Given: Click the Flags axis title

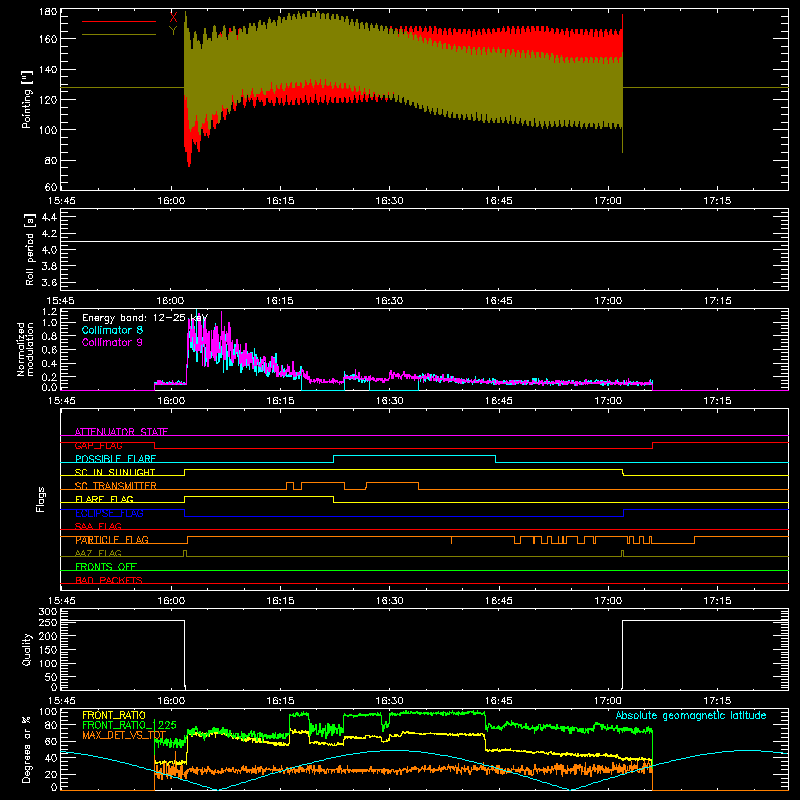Looking at the screenshot, I should (x=40, y=499).
